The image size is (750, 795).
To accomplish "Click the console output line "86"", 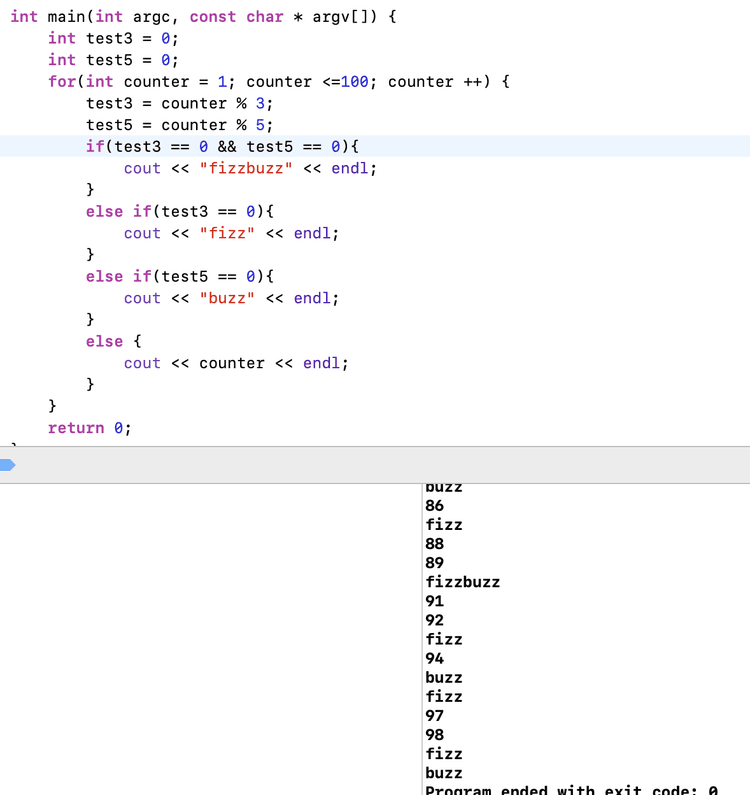I will coord(435,506).
